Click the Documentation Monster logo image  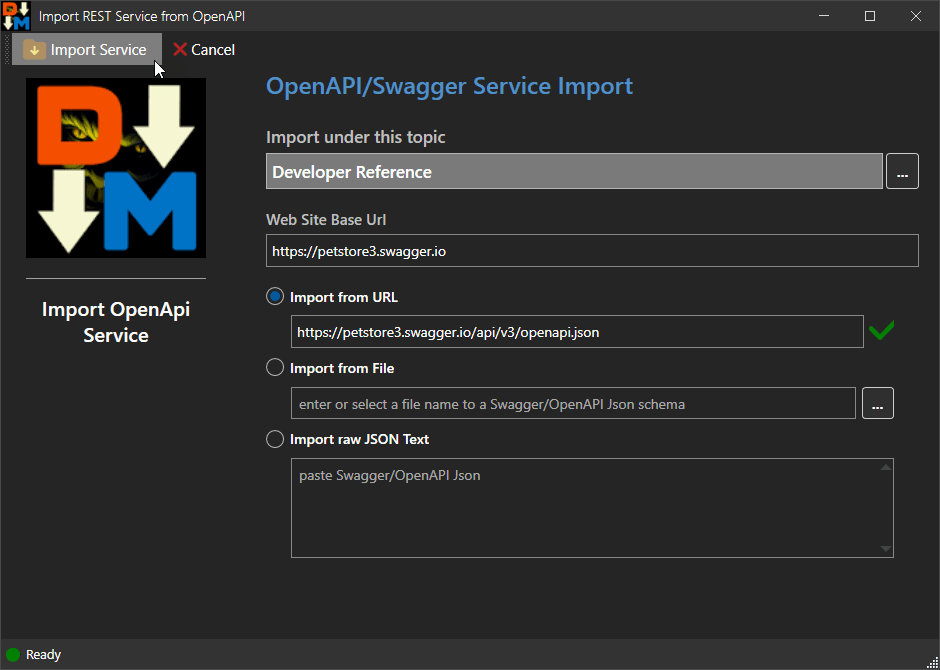pyautogui.click(x=116, y=168)
